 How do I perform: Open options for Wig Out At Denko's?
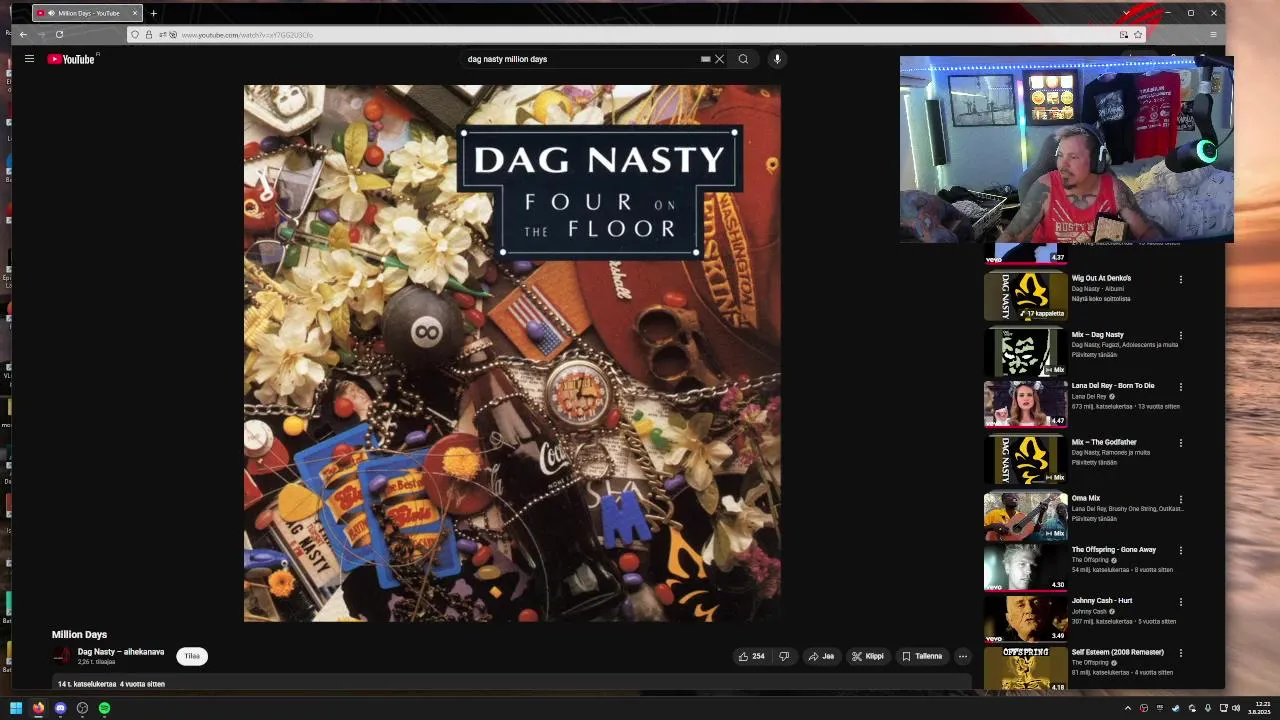click(x=1181, y=280)
